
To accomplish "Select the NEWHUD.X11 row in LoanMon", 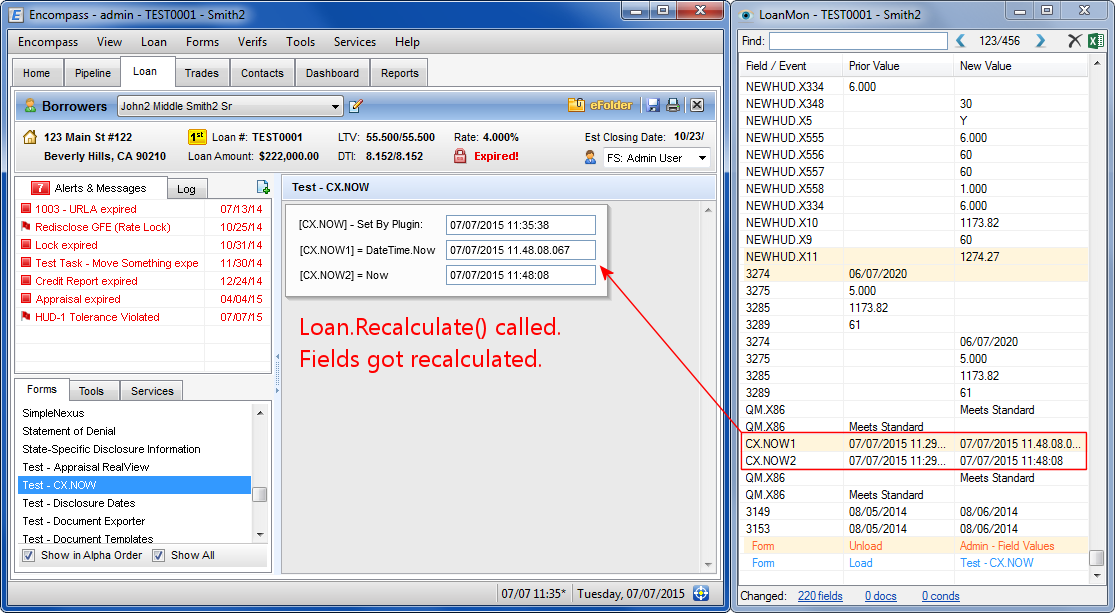I will 914,257.
